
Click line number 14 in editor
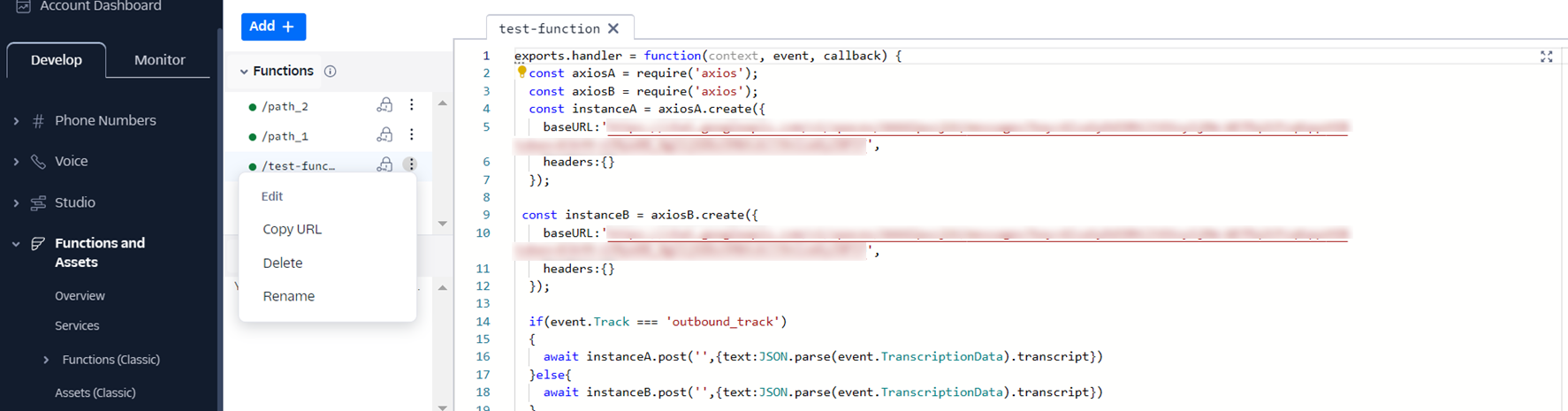[483, 322]
